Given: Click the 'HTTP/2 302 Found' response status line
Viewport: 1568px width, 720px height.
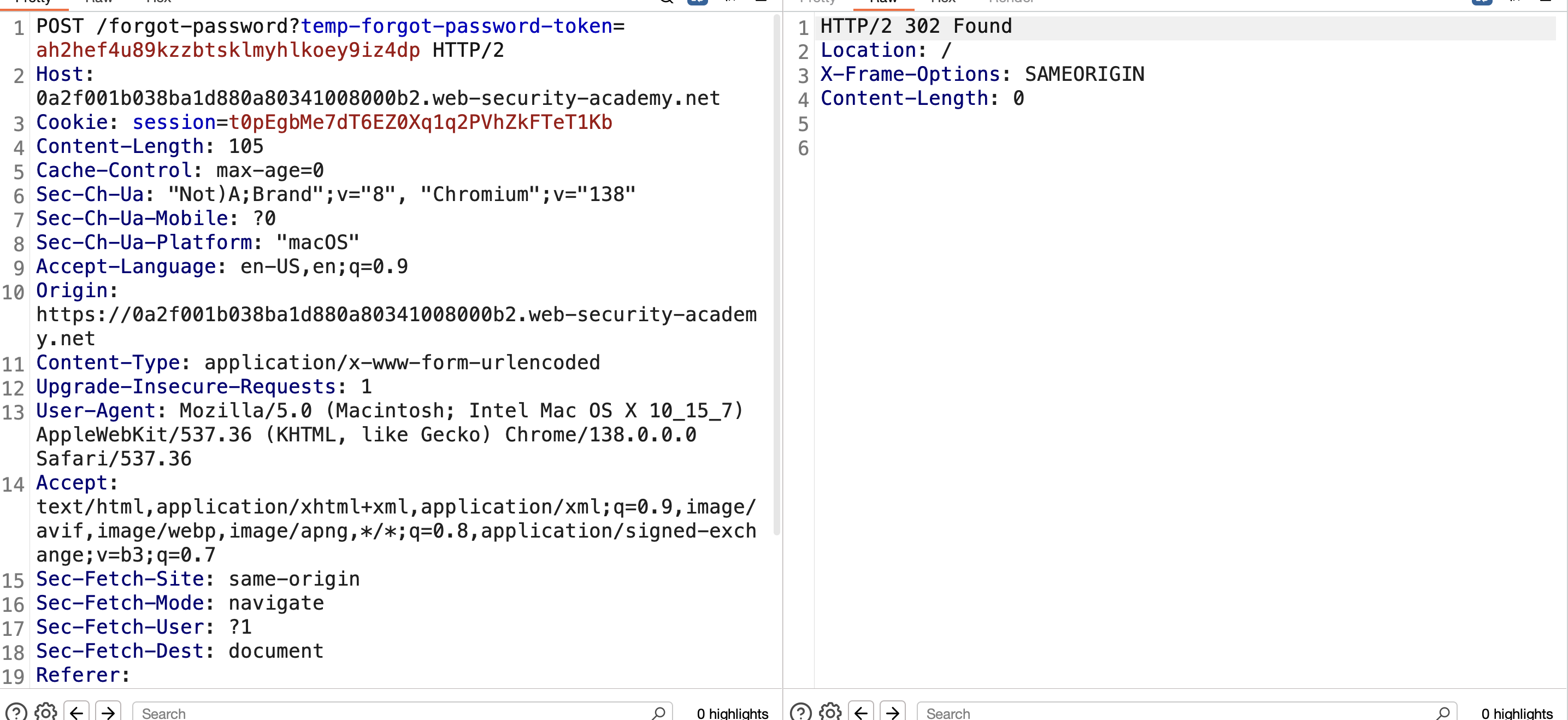Looking at the screenshot, I should tap(916, 26).
